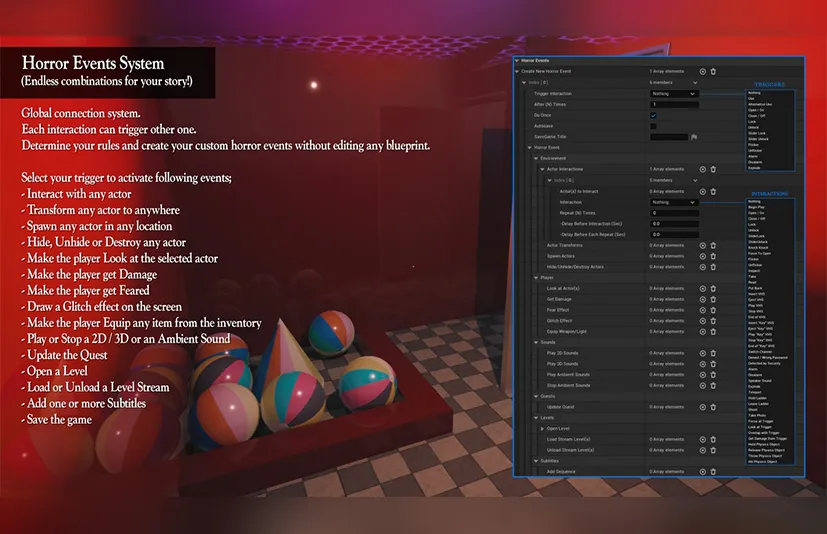Add a Stop Ambient Sounds element

pyautogui.click(x=703, y=386)
